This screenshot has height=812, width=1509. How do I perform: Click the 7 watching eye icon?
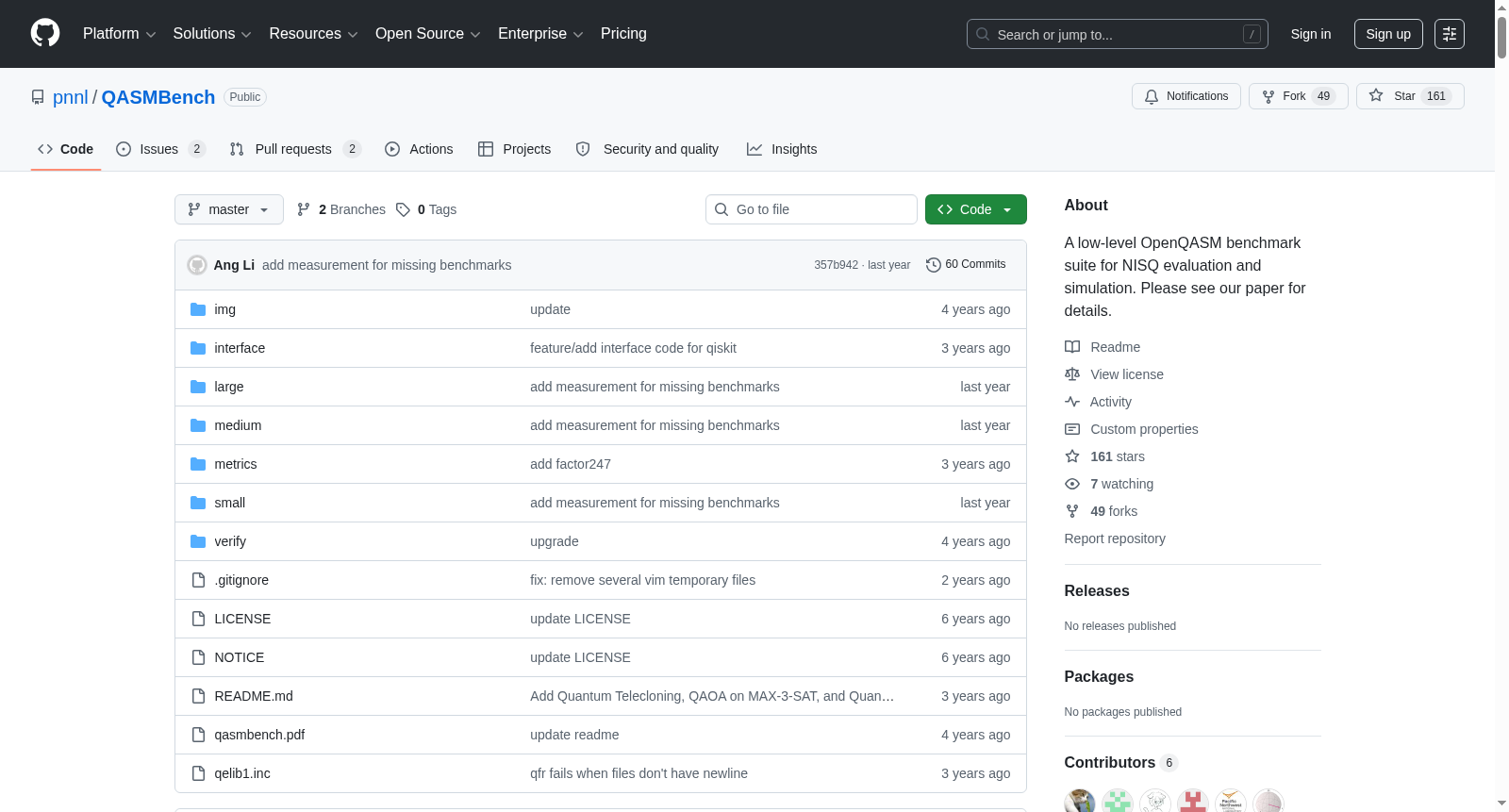pos(1072,484)
